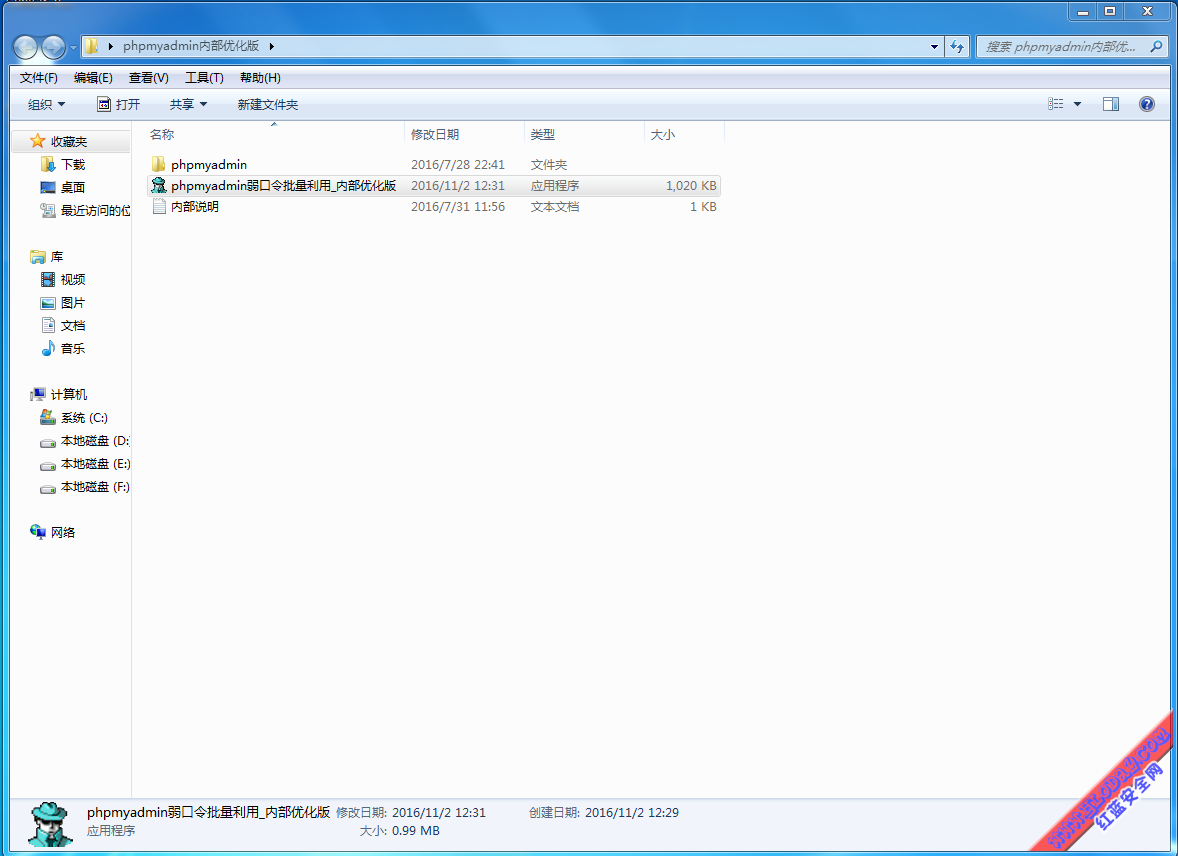Click 大小: 0.99 MB in details pane
Screen dimensions: 1178x856
pyautogui.click(x=399, y=830)
